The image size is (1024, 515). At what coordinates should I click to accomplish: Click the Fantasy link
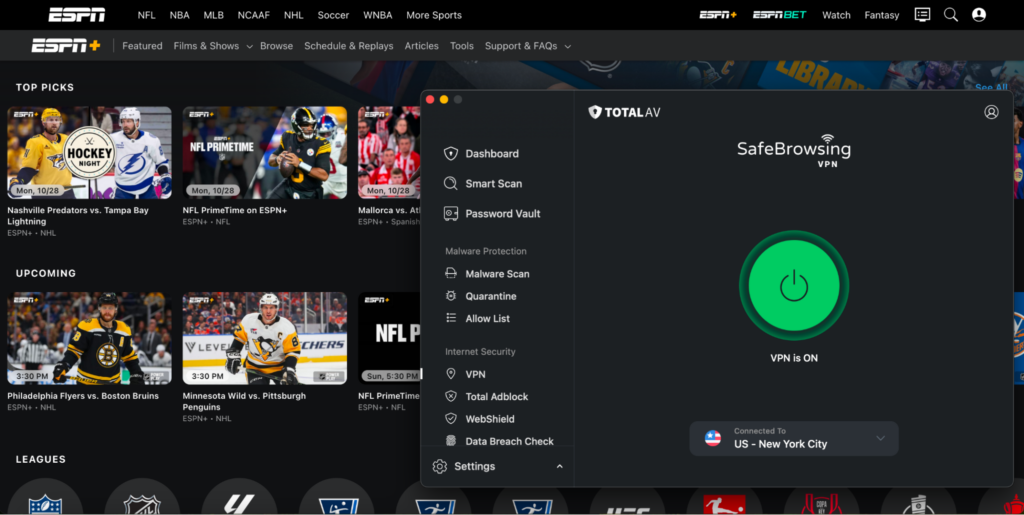pyautogui.click(x=882, y=15)
